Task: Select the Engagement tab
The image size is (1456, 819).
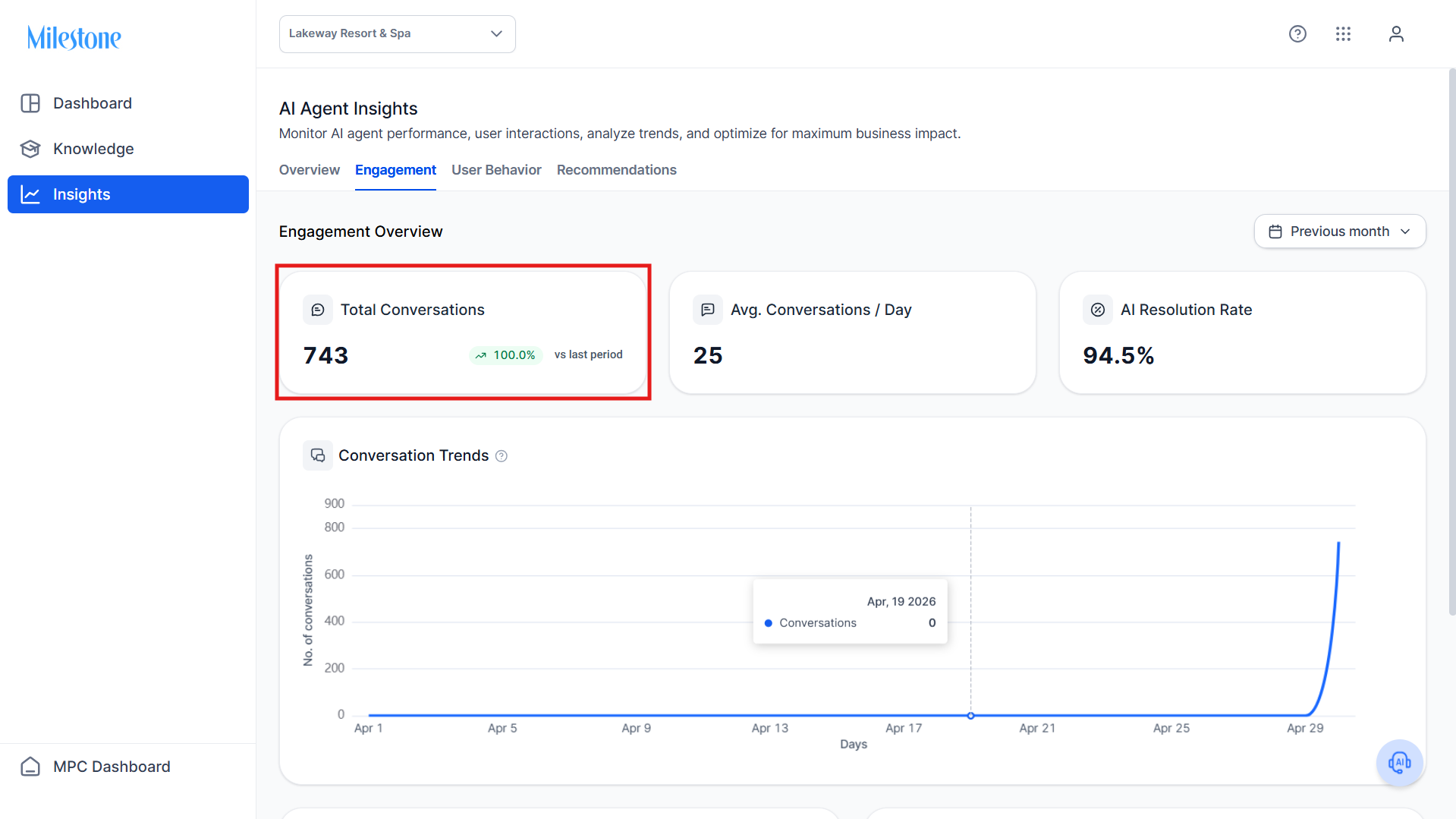Action: (395, 170)
